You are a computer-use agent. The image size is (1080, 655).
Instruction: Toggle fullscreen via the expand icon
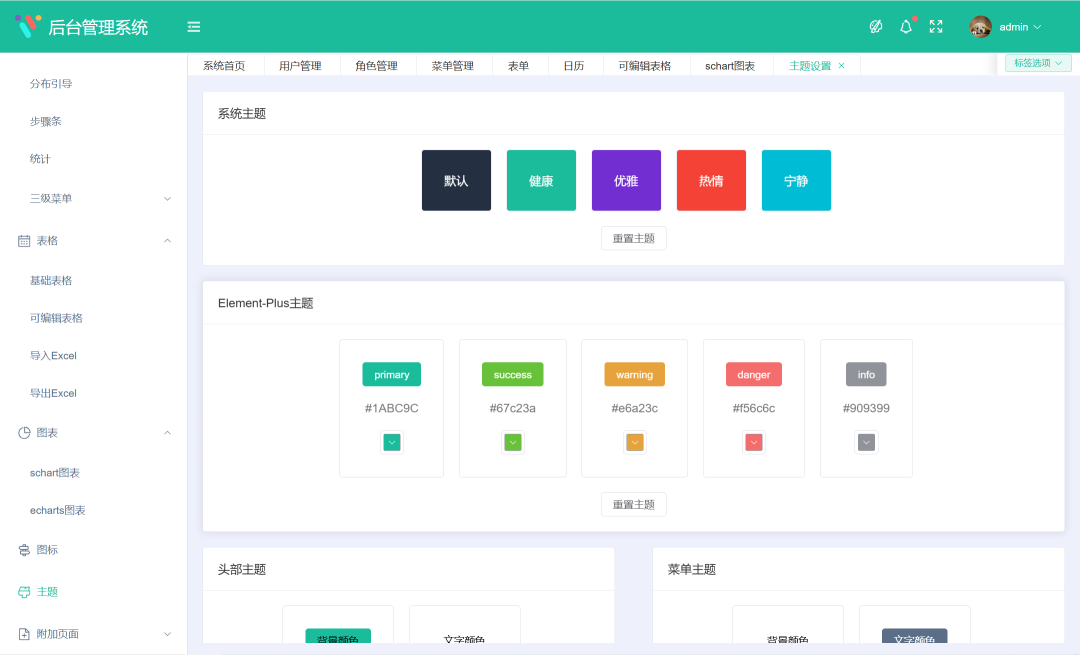936,26
